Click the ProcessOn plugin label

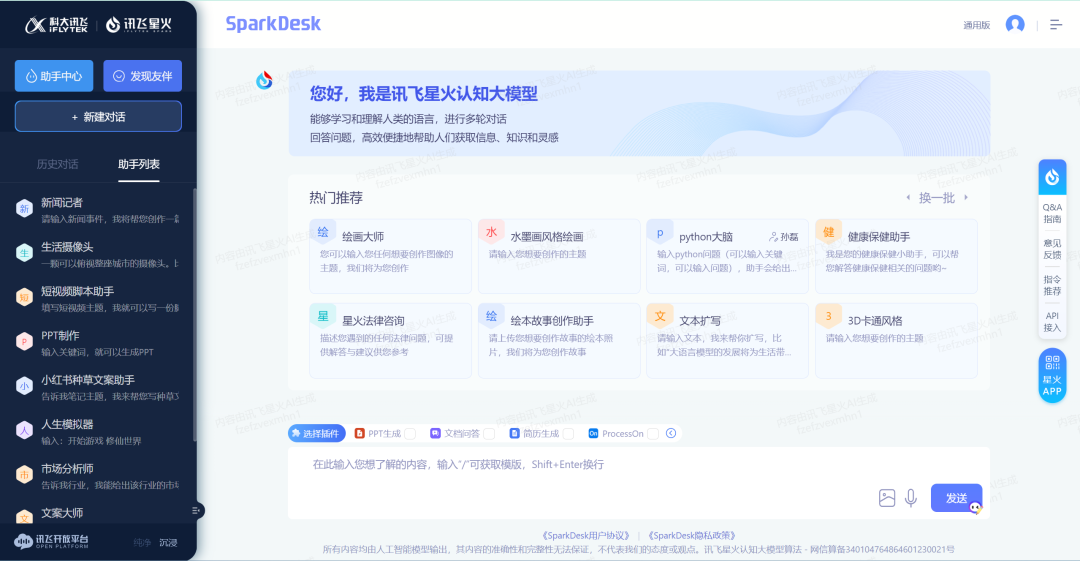[x=623, y=434]
